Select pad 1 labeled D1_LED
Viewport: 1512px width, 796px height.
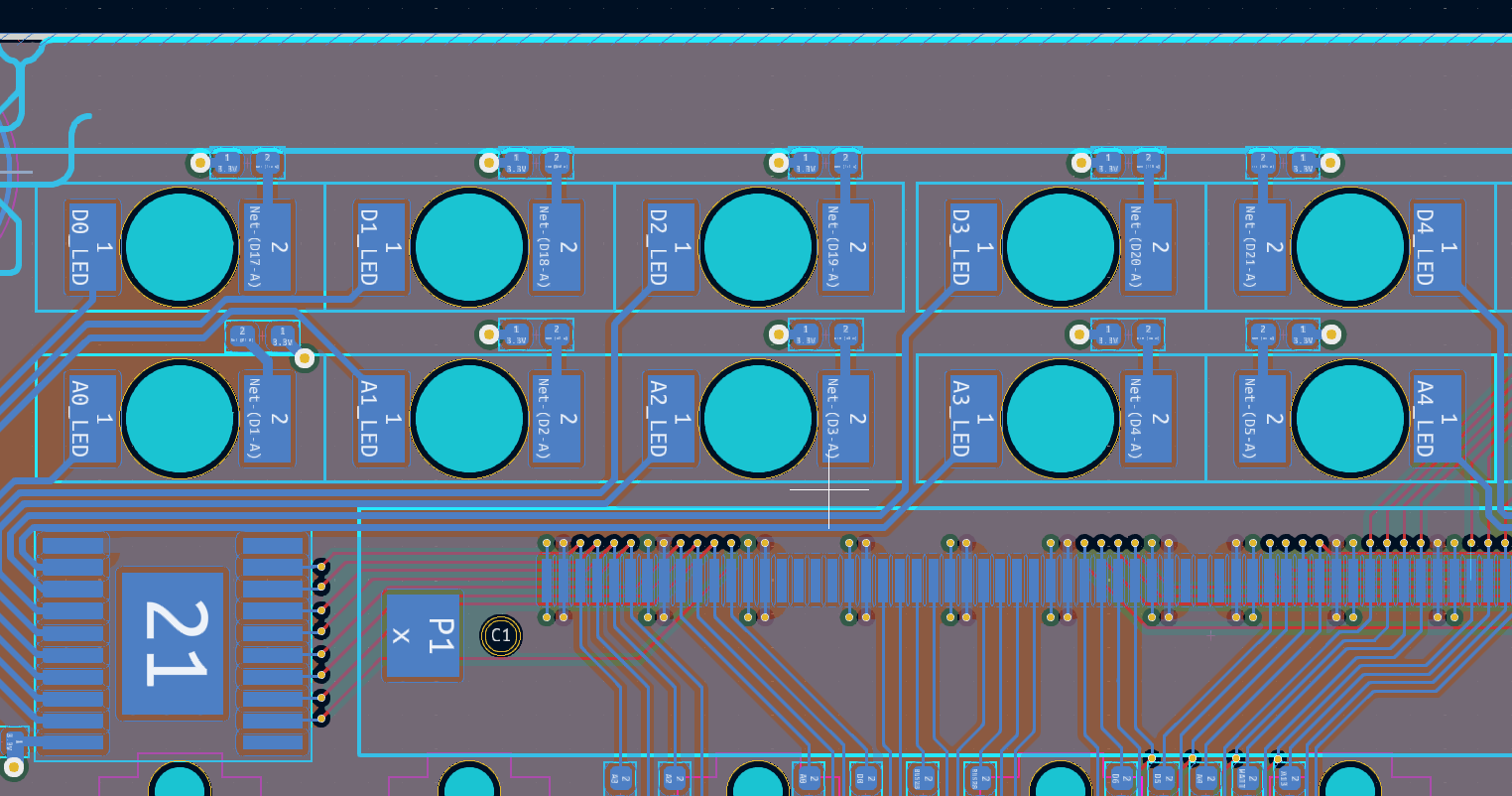tap(382, 247)
